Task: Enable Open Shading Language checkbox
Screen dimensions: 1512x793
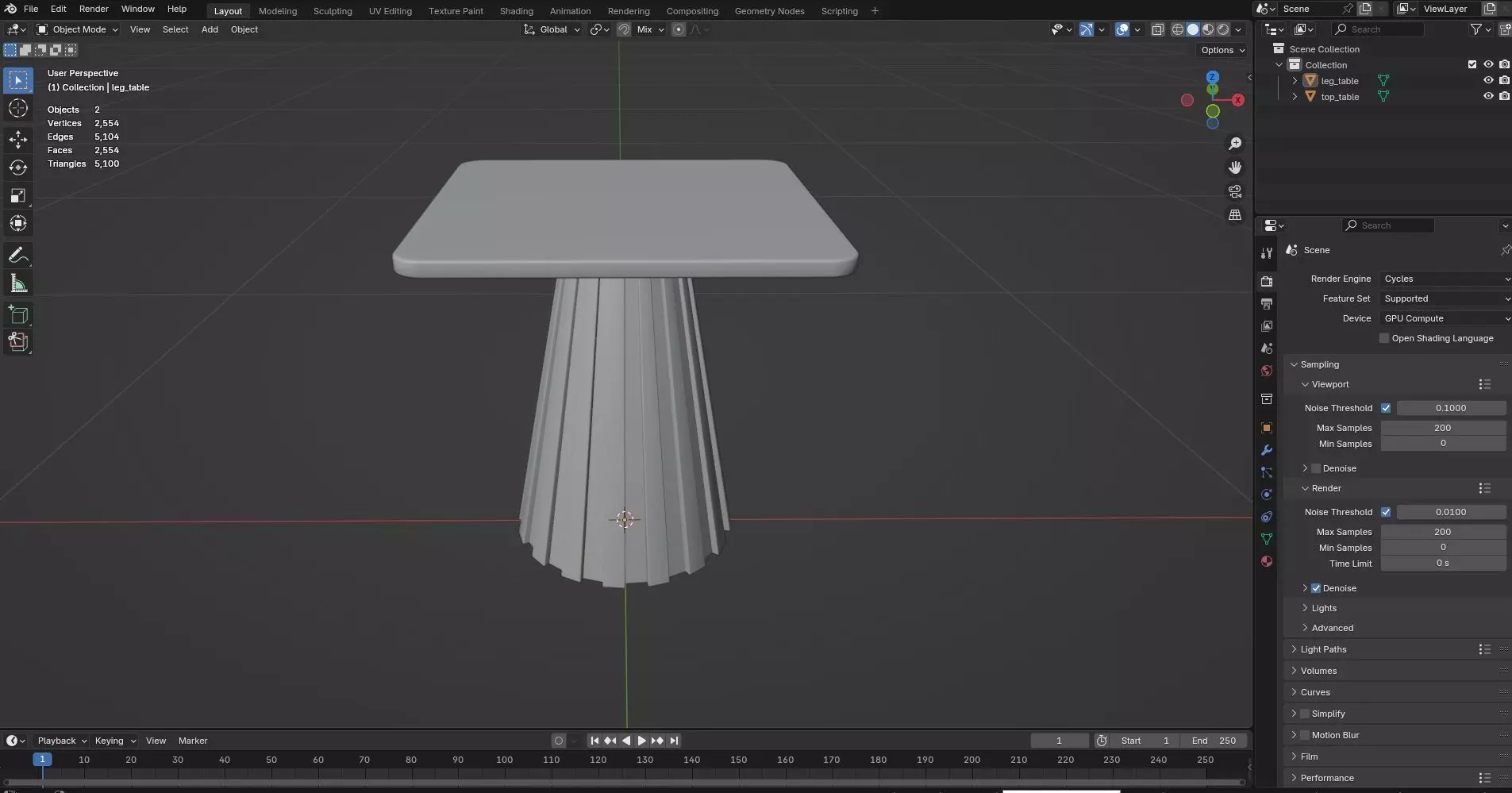Action: 1384,338
